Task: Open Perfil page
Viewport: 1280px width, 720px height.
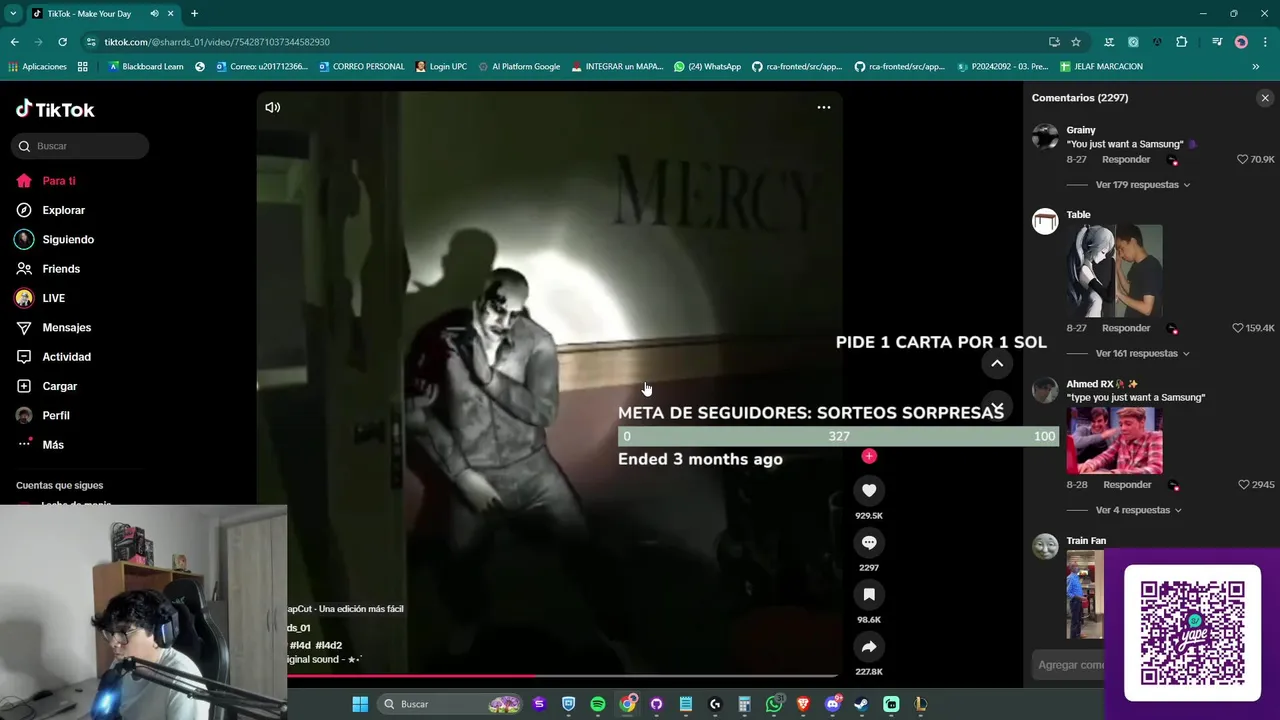Action: tap(56, 415)
